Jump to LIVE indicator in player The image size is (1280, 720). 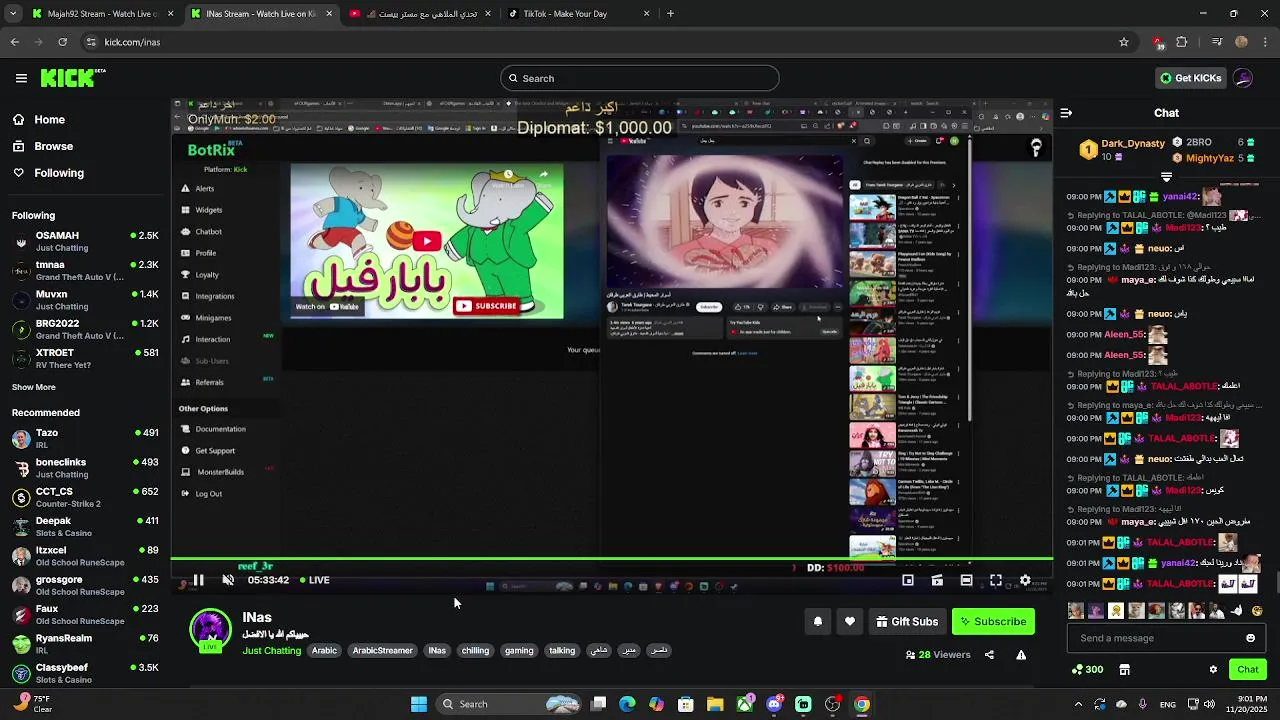[x=313, y=580]
